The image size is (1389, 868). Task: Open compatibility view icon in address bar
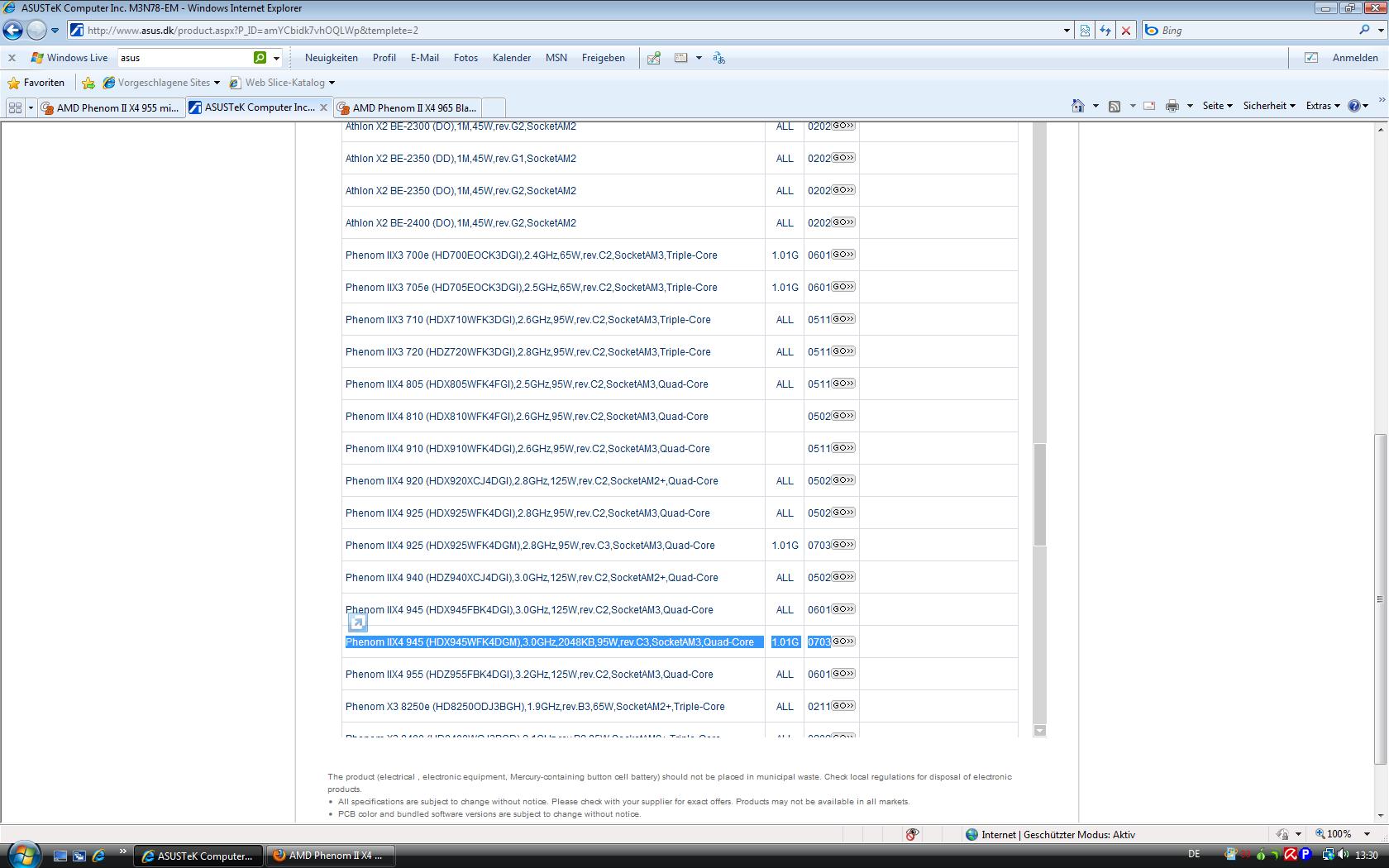(x=1085, y=31)
